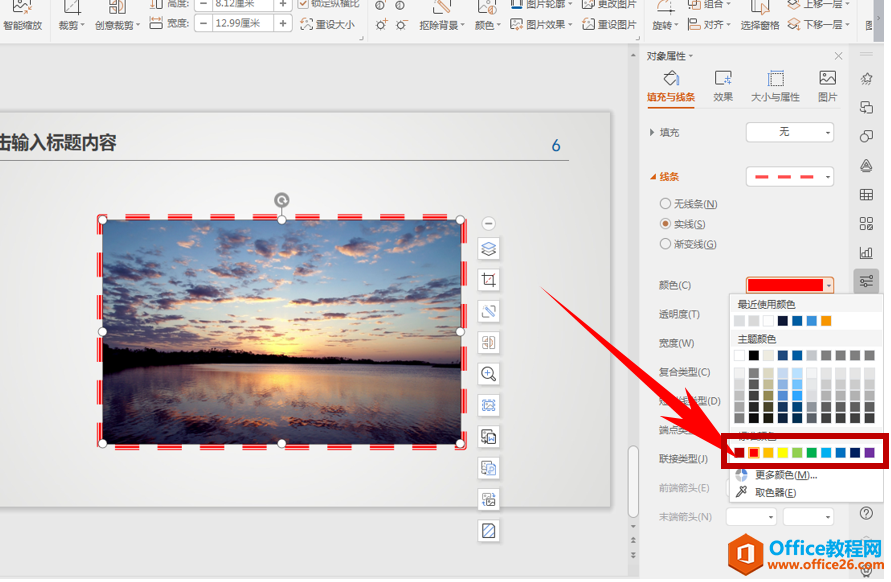Switch to the 大小与属性 tab
The image size is (891, 582).
click(775, 86)
